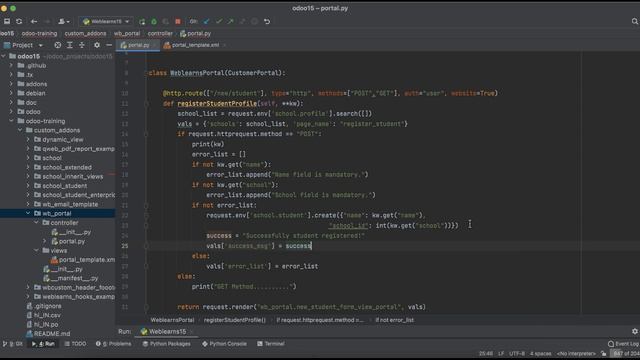Image resolution: width=640 pixels, height=360 pixels.
Task: Collapse the controller folder
Action: click(36, 223)
